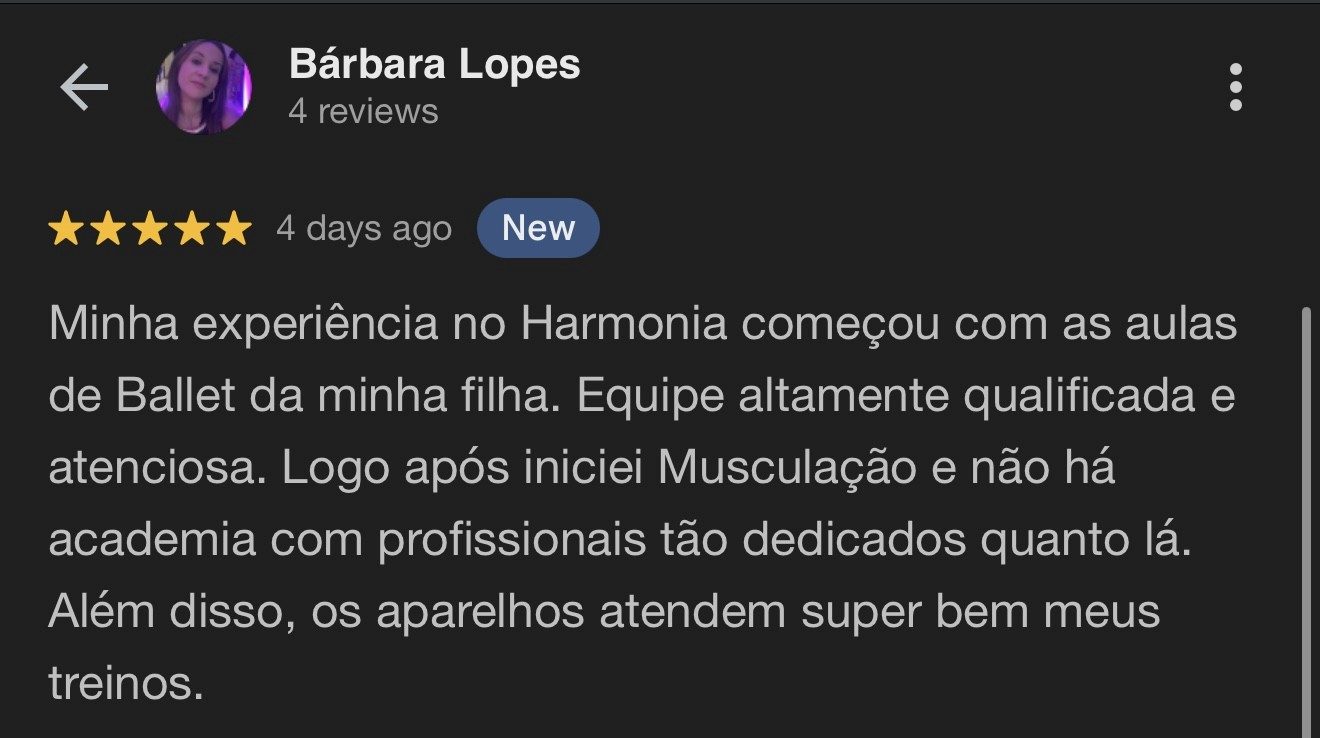Click the vertical scrollbar on the right

(x=1307, y=522)
